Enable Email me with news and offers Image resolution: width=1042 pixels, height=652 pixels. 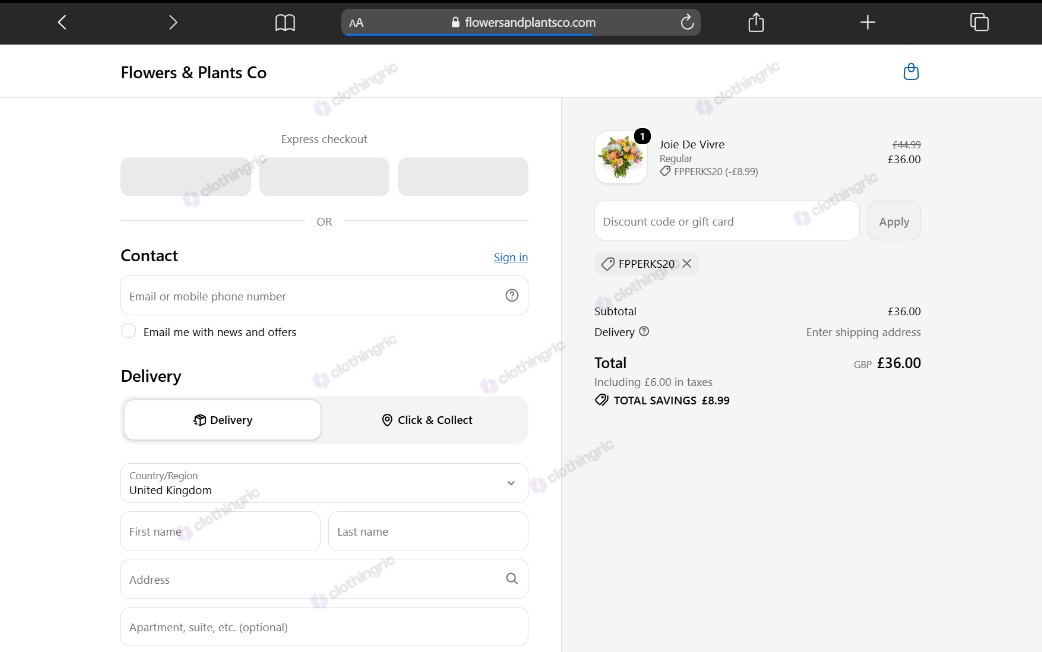(x=128, y=332)
